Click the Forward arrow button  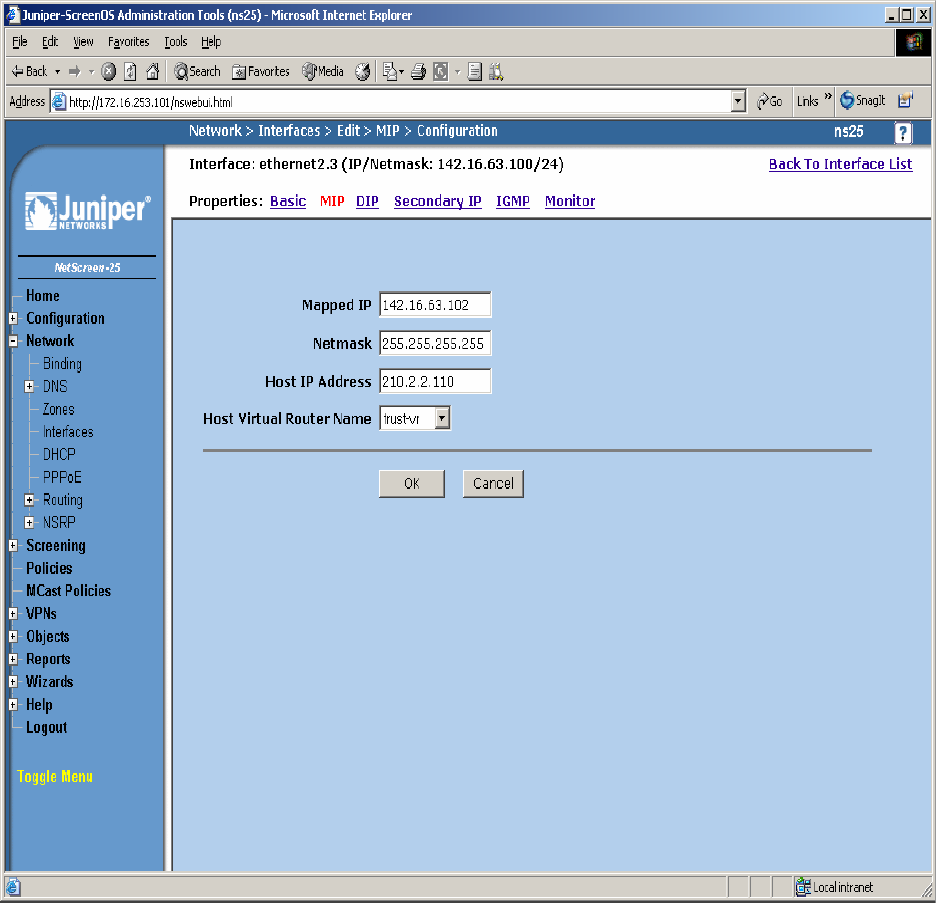click(x=75, y=72)
